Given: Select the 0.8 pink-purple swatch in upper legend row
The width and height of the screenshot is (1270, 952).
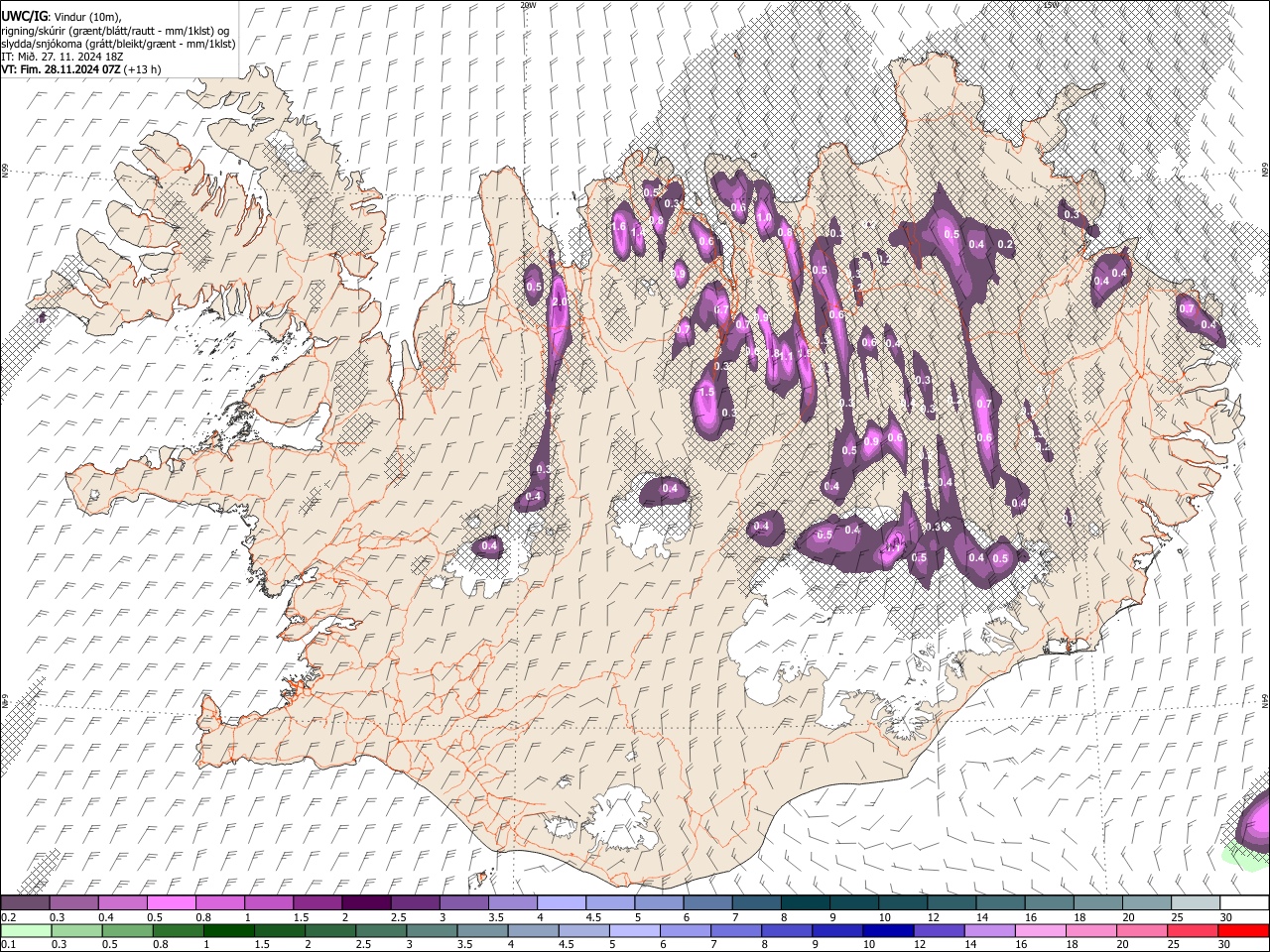Looking at the screenshot, I should click(x=220, y=903).
